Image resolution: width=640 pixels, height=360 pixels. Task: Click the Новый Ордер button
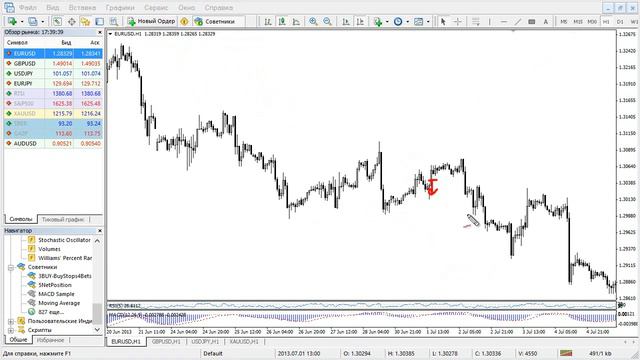point(151,22)
